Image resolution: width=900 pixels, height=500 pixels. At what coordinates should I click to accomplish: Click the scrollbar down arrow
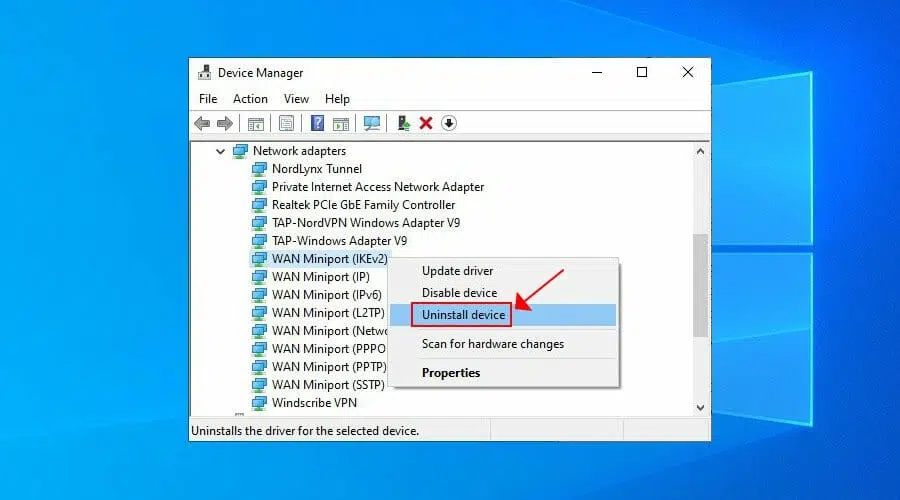click(x=700, y=408)
